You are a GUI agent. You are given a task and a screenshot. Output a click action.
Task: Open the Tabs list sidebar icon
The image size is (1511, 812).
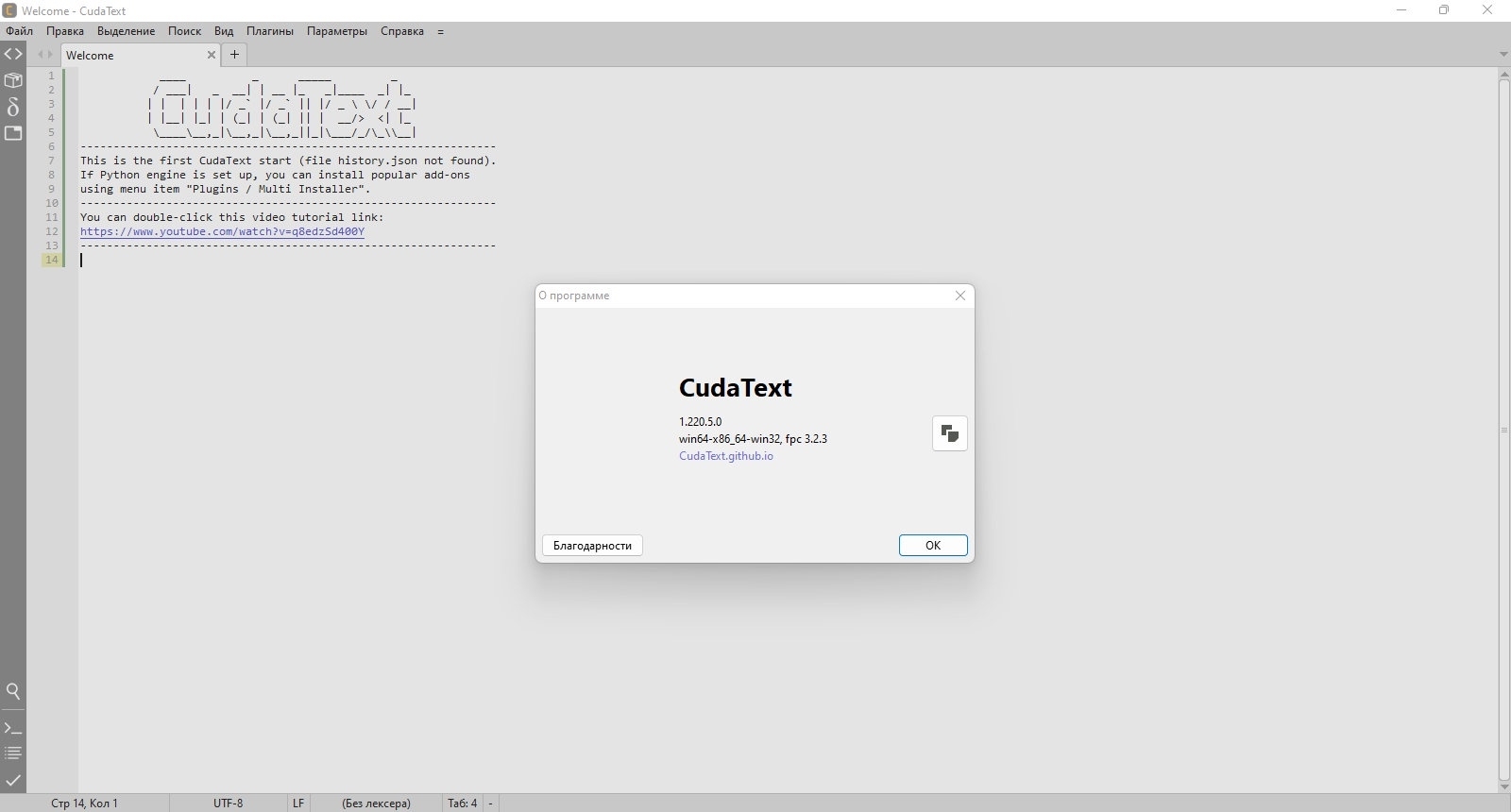(13, 133)
